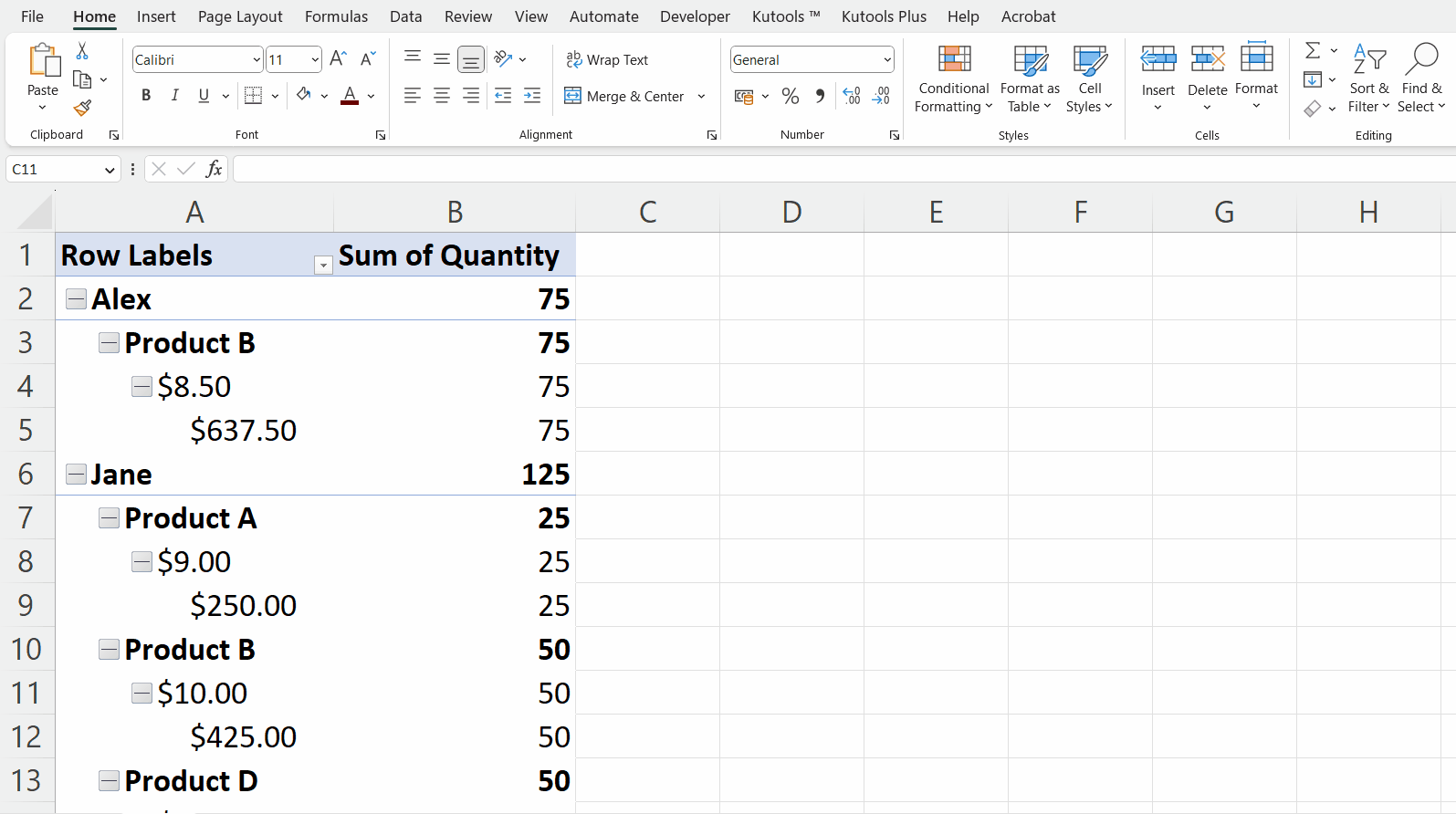This screenshot has width=1456, height=814.
Task: Open the Name Box dropdown
Action: [110, 169]
